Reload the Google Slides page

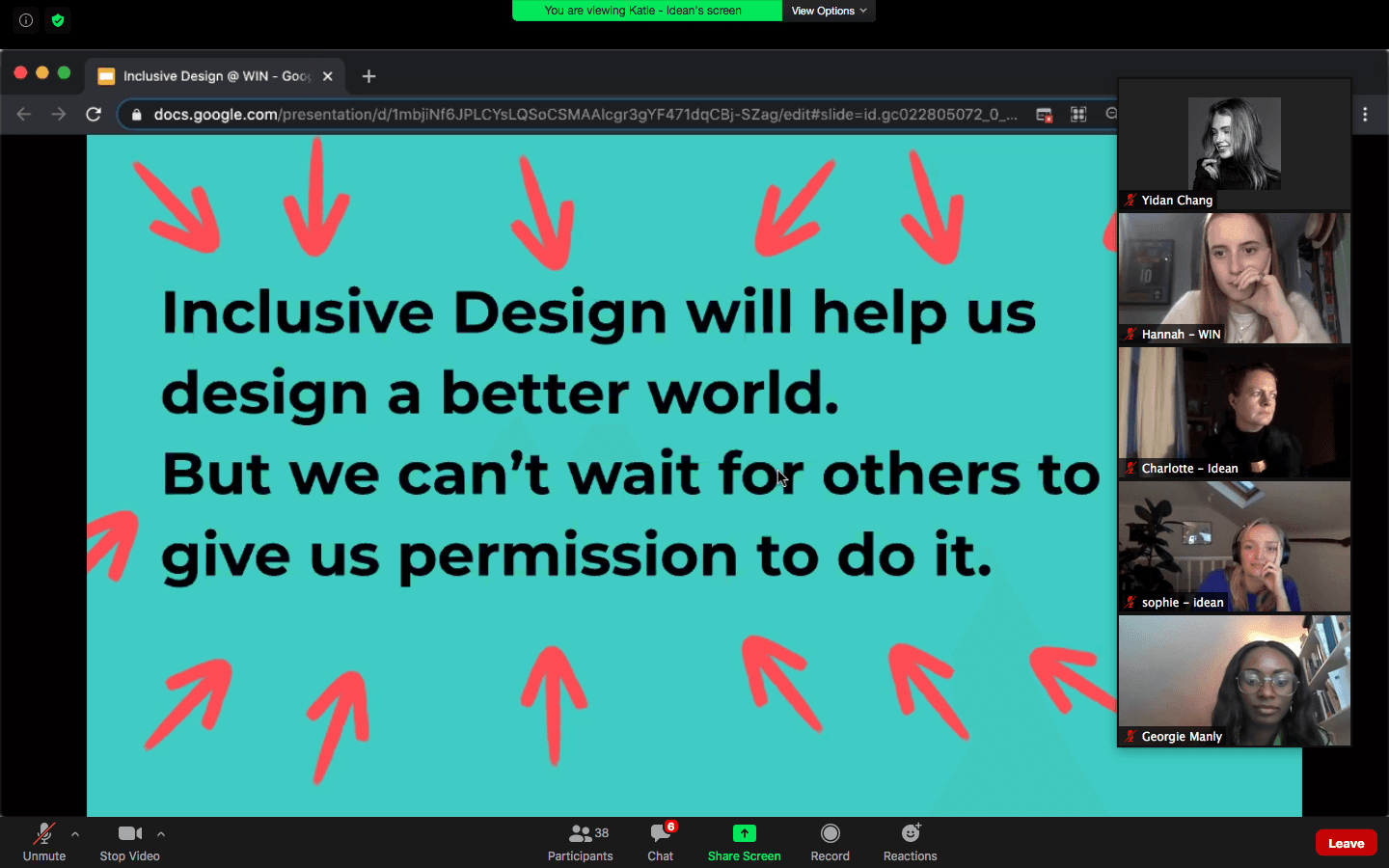93,114
